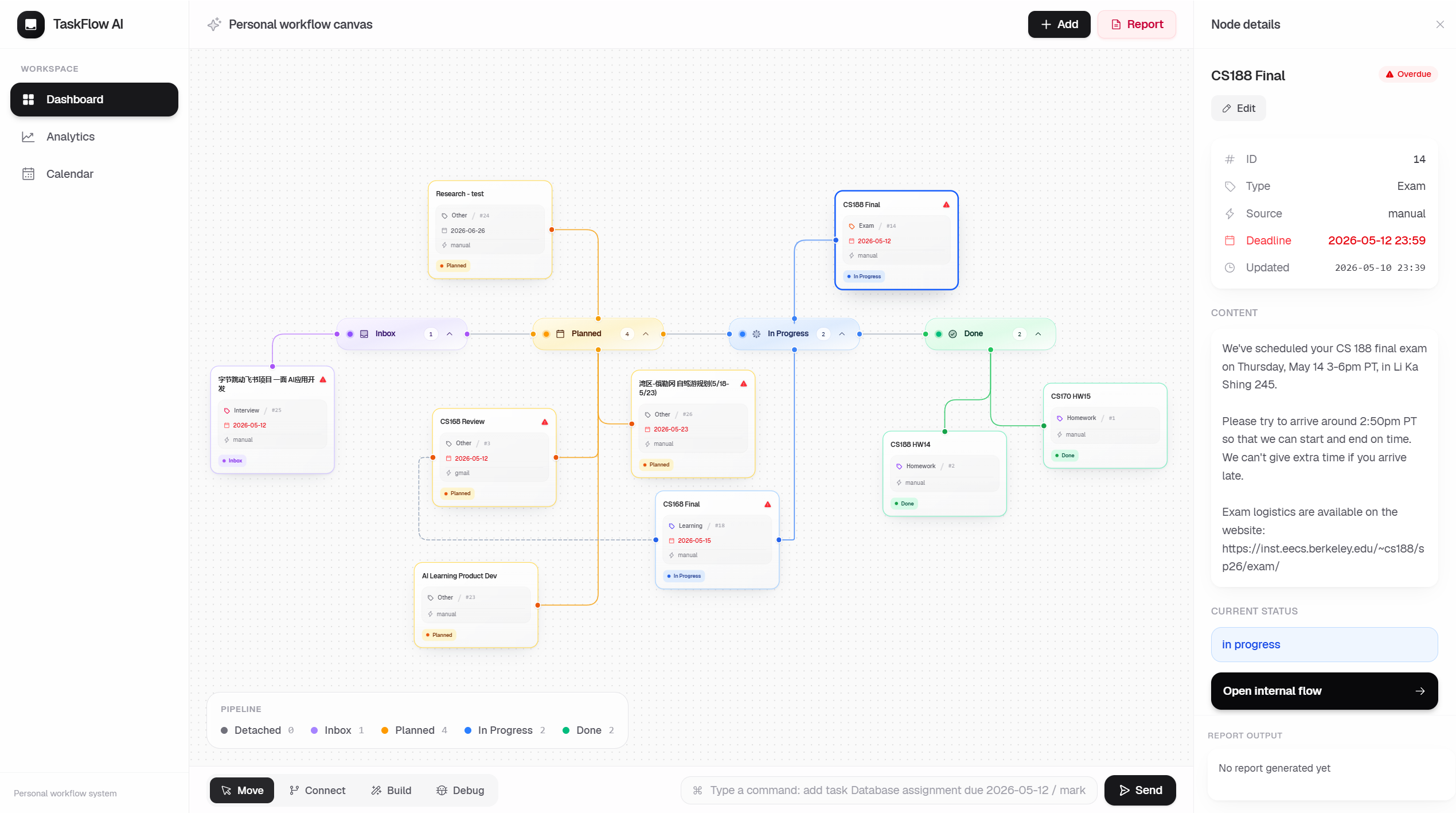This screenshot has height=813, width=1456.
Task: Select the Debug tool
Action: pyautogui.click(x=460, y=790)
